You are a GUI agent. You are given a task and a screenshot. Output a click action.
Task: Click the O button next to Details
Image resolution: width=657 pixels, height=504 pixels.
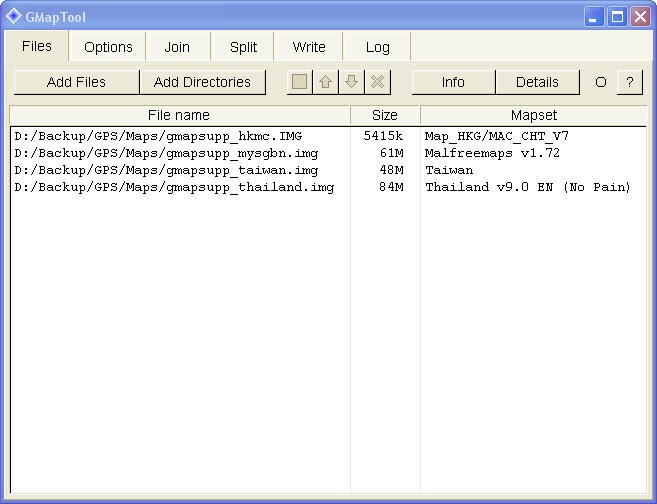pos(600,82)
